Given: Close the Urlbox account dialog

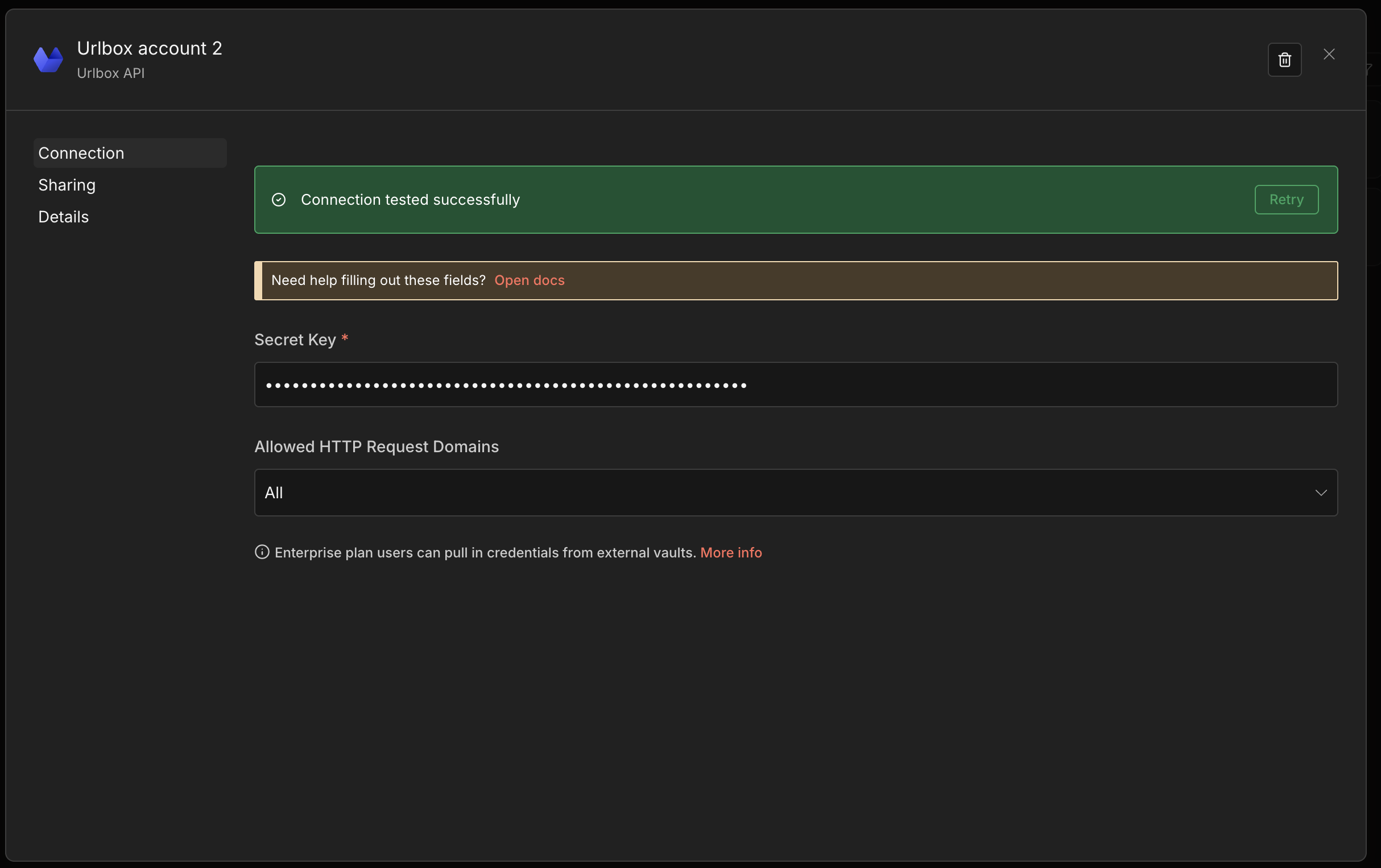Looking at the screenshot, I should click(1329, 55).
